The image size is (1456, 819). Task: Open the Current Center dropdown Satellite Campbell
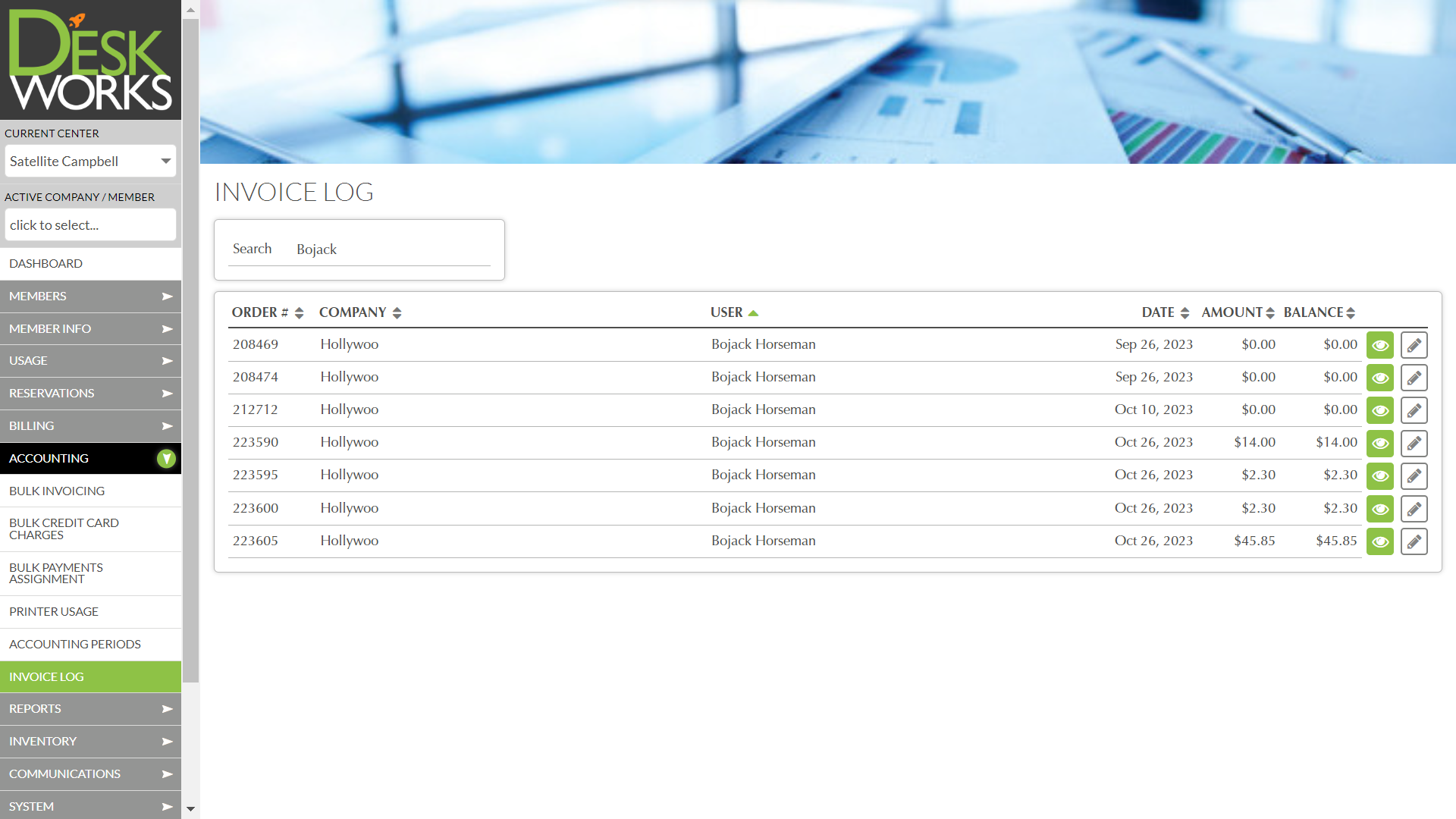[x=90, y=161]
